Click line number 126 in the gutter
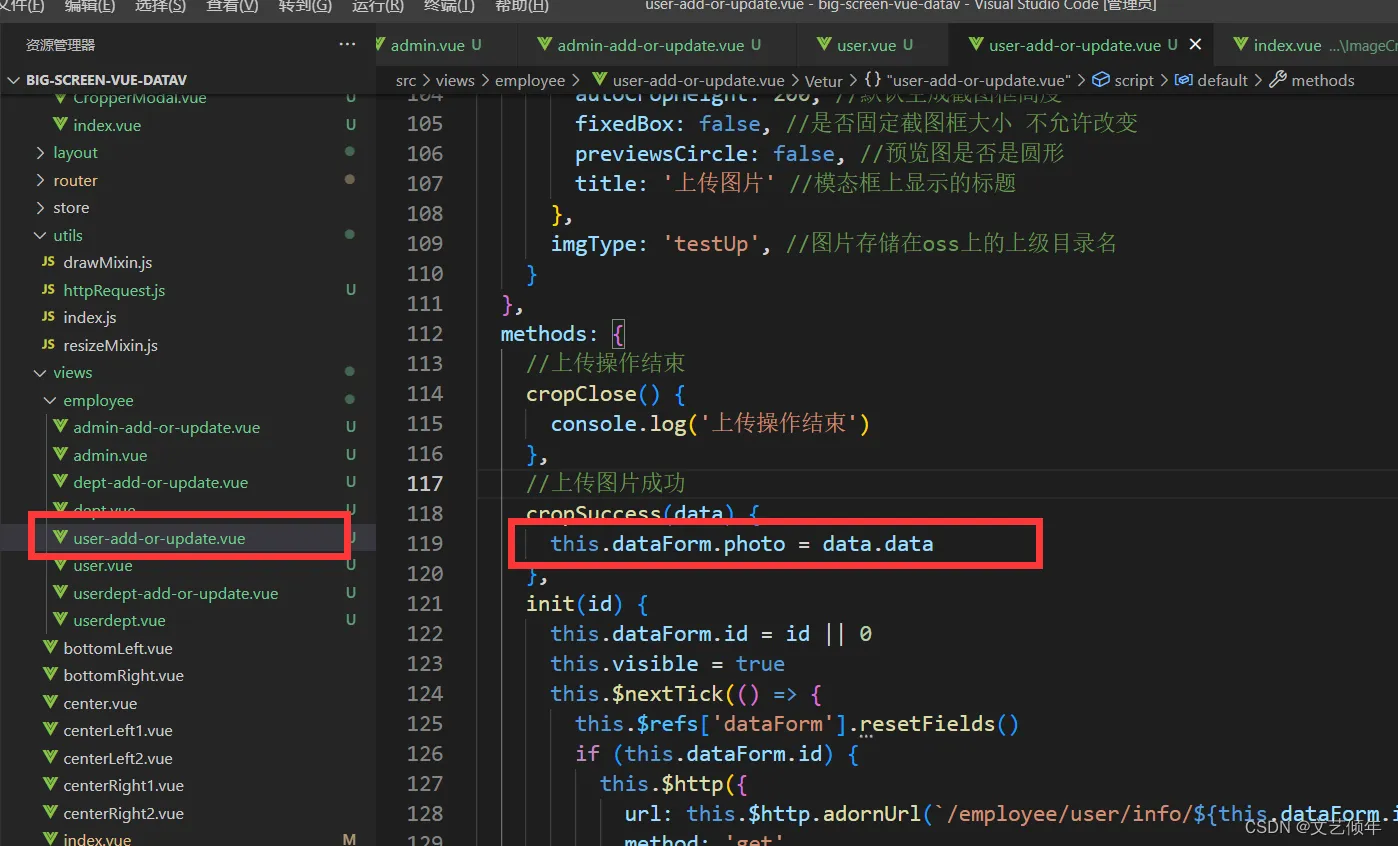The image size is (1398, 846). pyautogui.click(x=425, y=754)
